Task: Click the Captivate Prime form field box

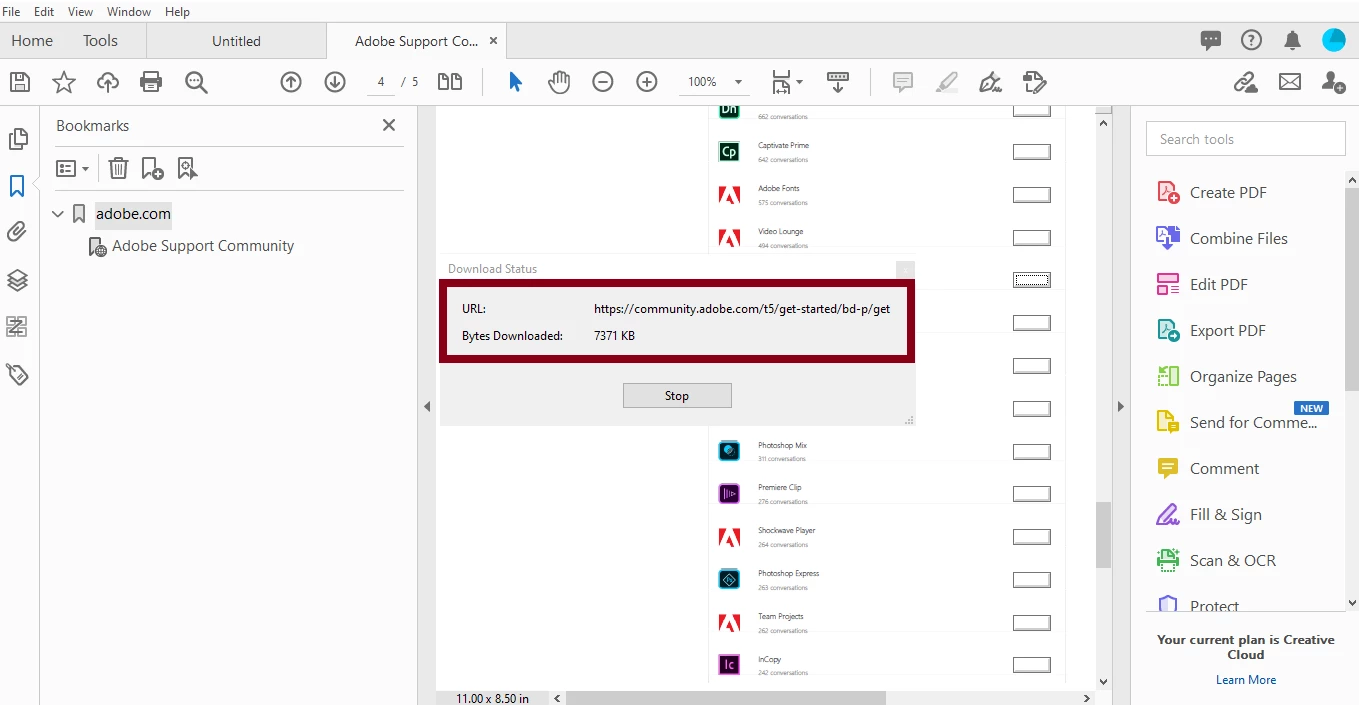Action: [1032, 152]
